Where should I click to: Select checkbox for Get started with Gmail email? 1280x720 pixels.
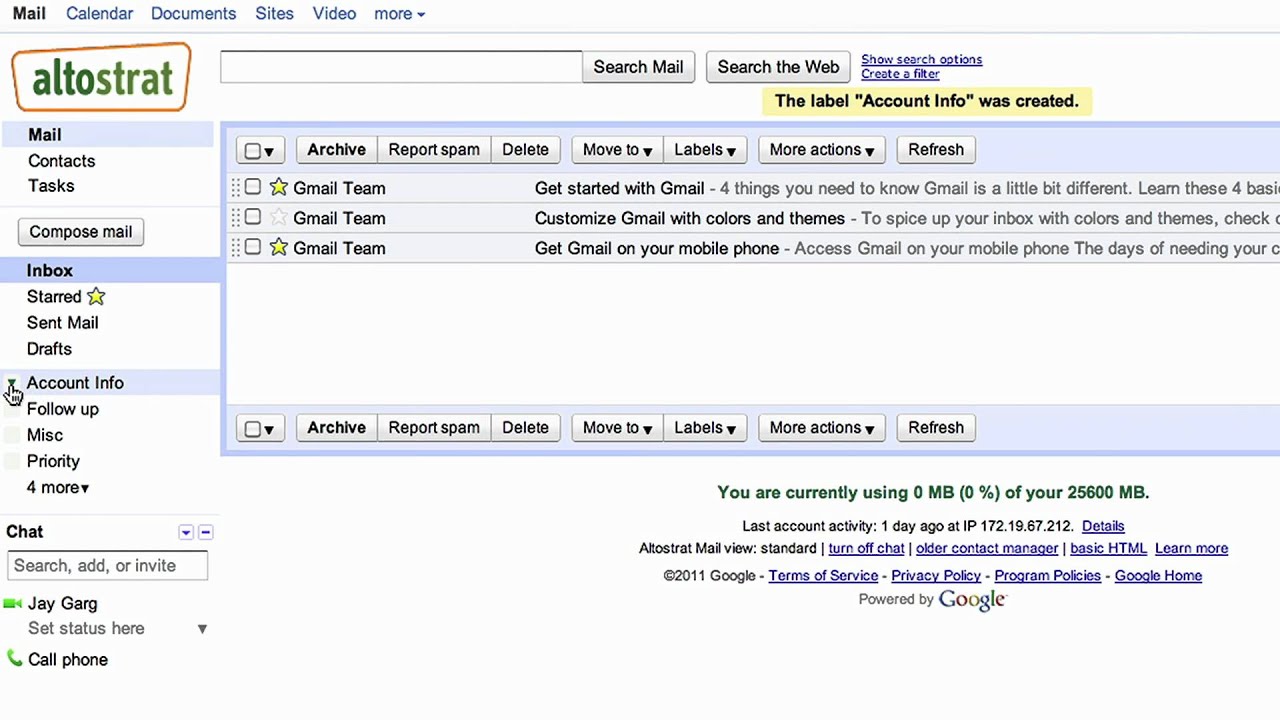[253, 187]
